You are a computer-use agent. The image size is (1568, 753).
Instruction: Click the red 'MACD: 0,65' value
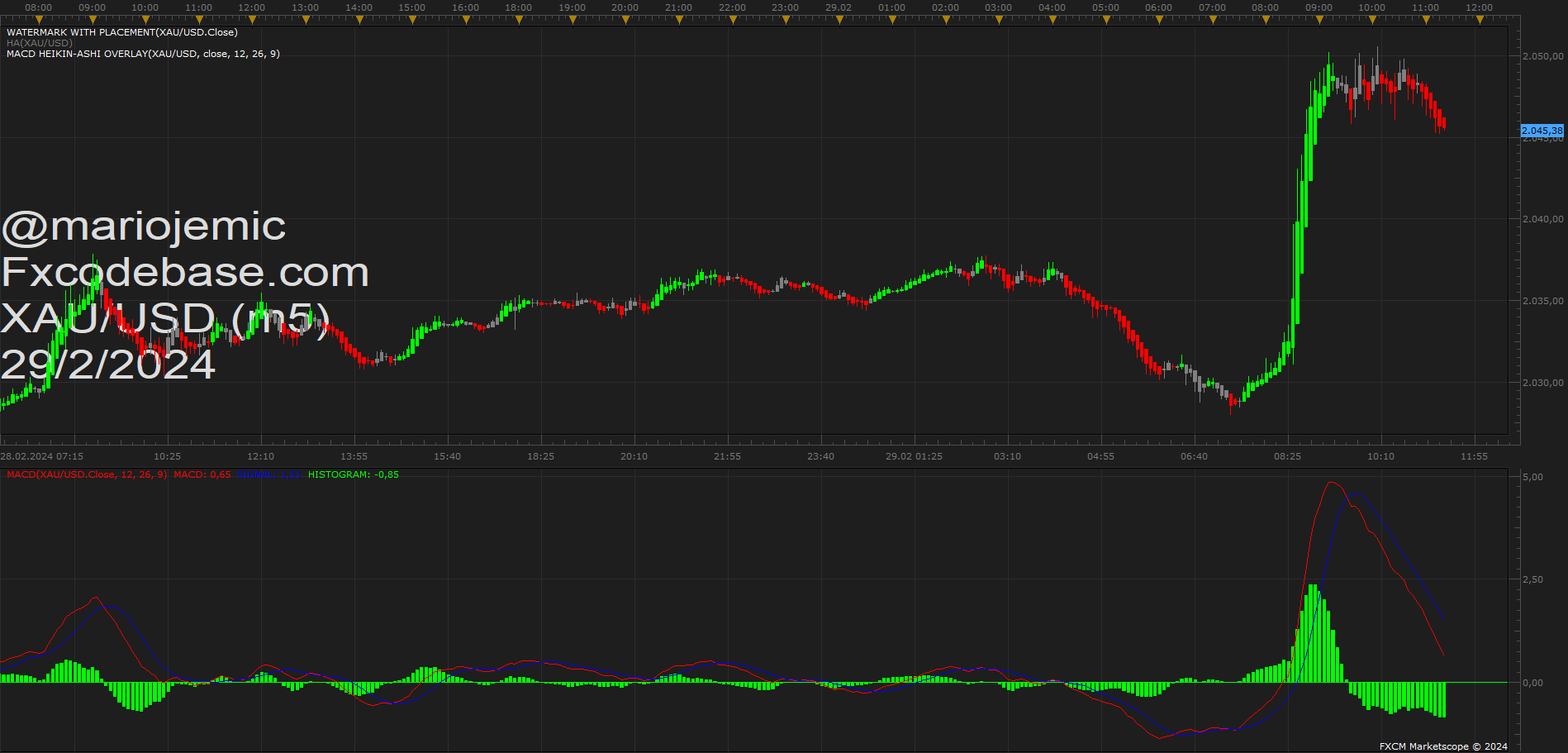click(202, 474)
